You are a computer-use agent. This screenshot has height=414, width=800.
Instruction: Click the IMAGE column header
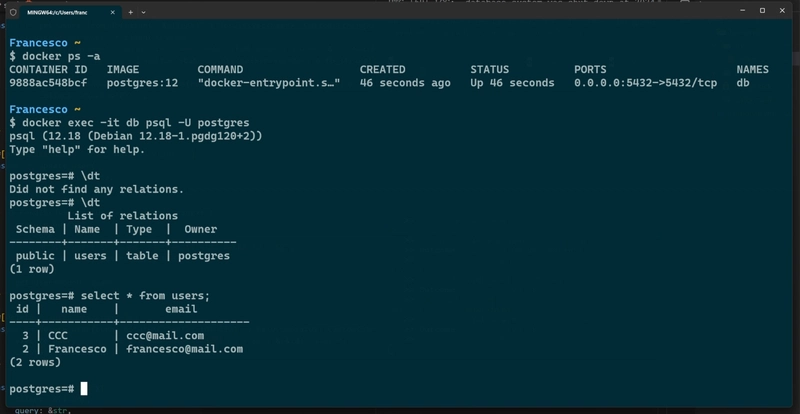click(x=123, y=69)
